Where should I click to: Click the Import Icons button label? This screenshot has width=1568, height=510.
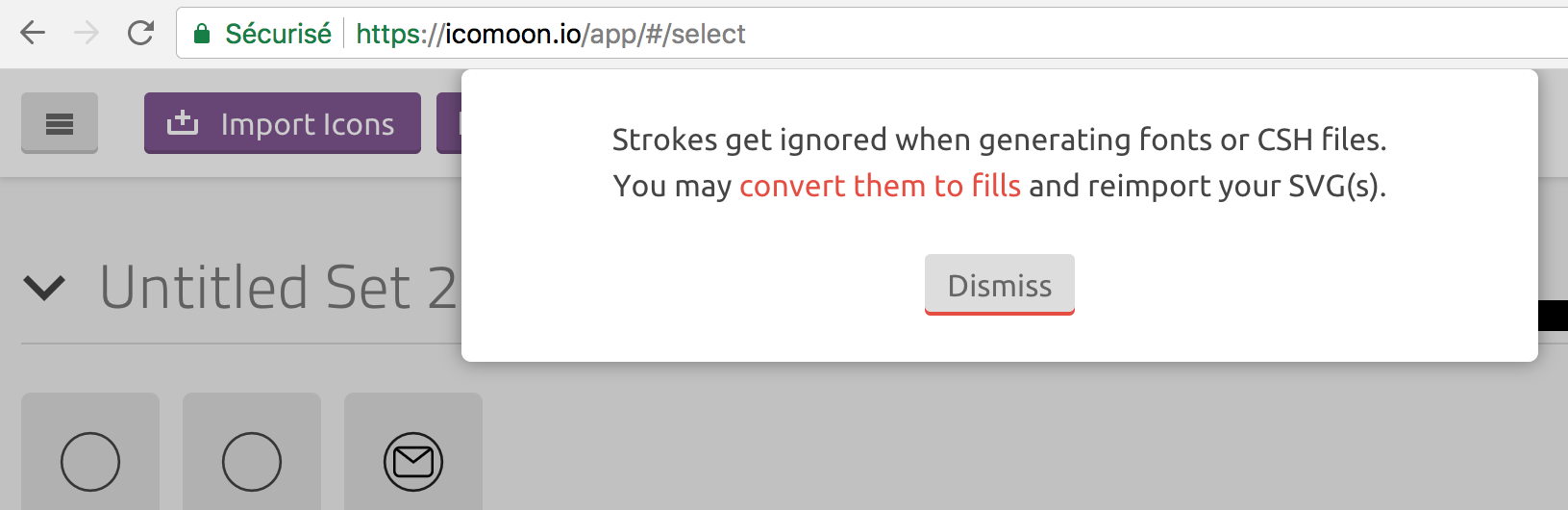coord(308,124)
